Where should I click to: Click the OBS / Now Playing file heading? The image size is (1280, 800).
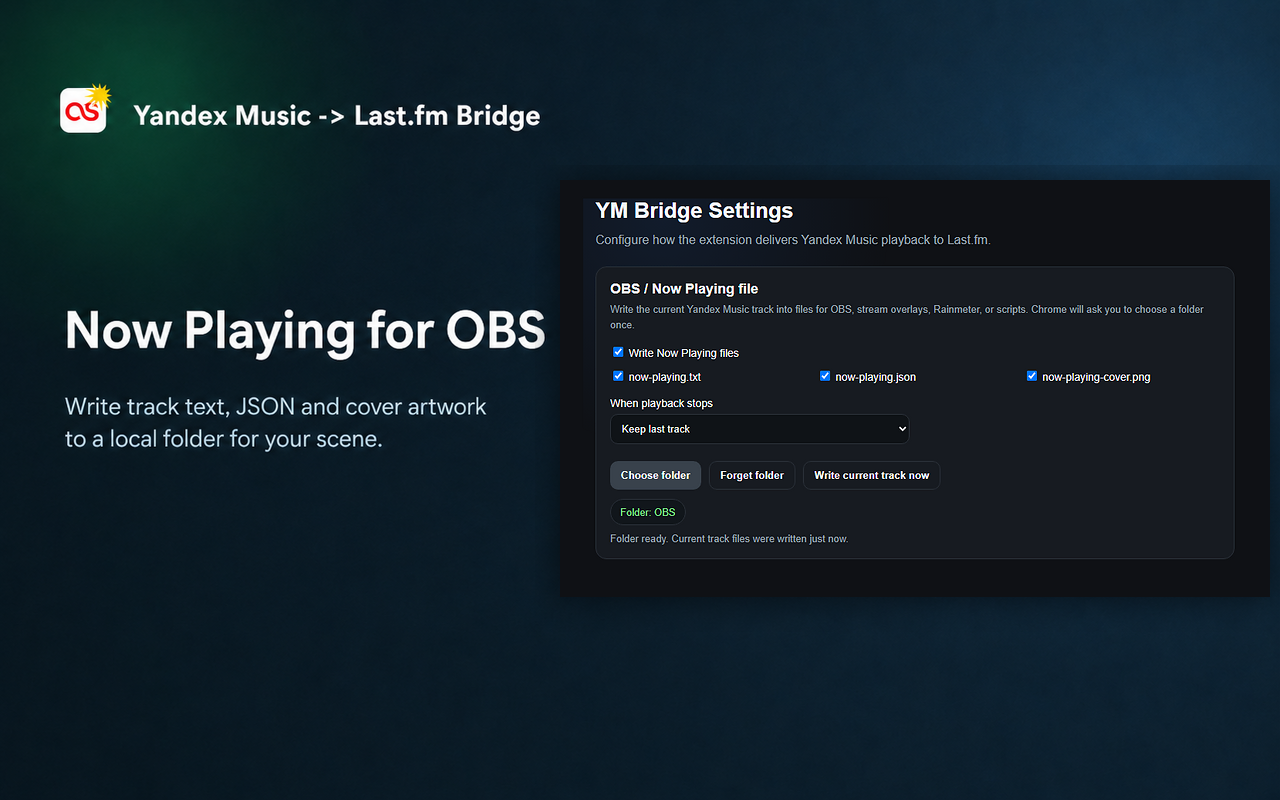tap(684, 289)
